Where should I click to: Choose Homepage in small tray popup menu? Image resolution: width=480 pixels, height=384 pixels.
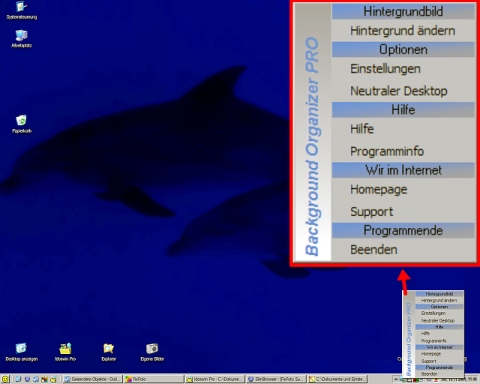click(439, 354)
